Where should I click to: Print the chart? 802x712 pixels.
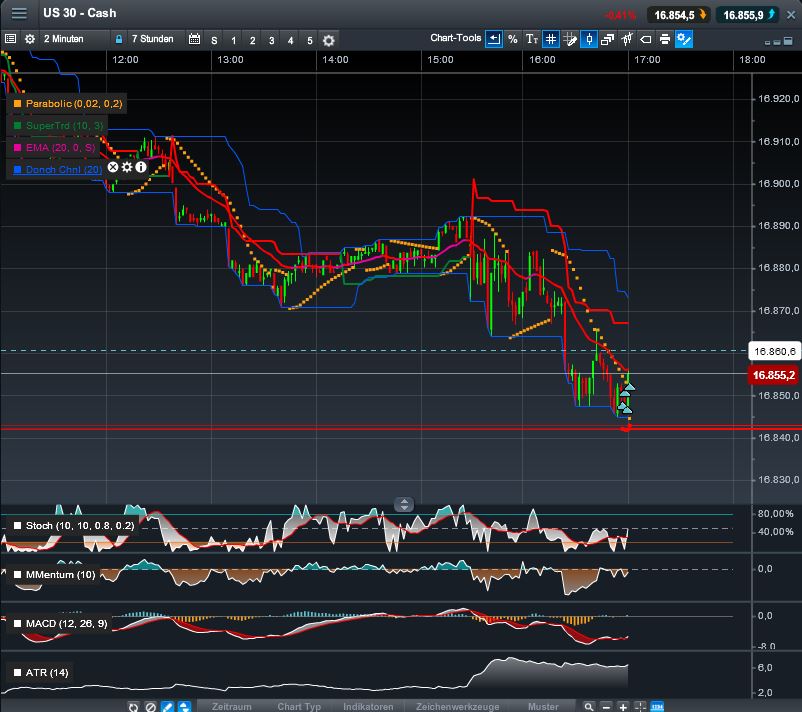[x=665, y=39]
